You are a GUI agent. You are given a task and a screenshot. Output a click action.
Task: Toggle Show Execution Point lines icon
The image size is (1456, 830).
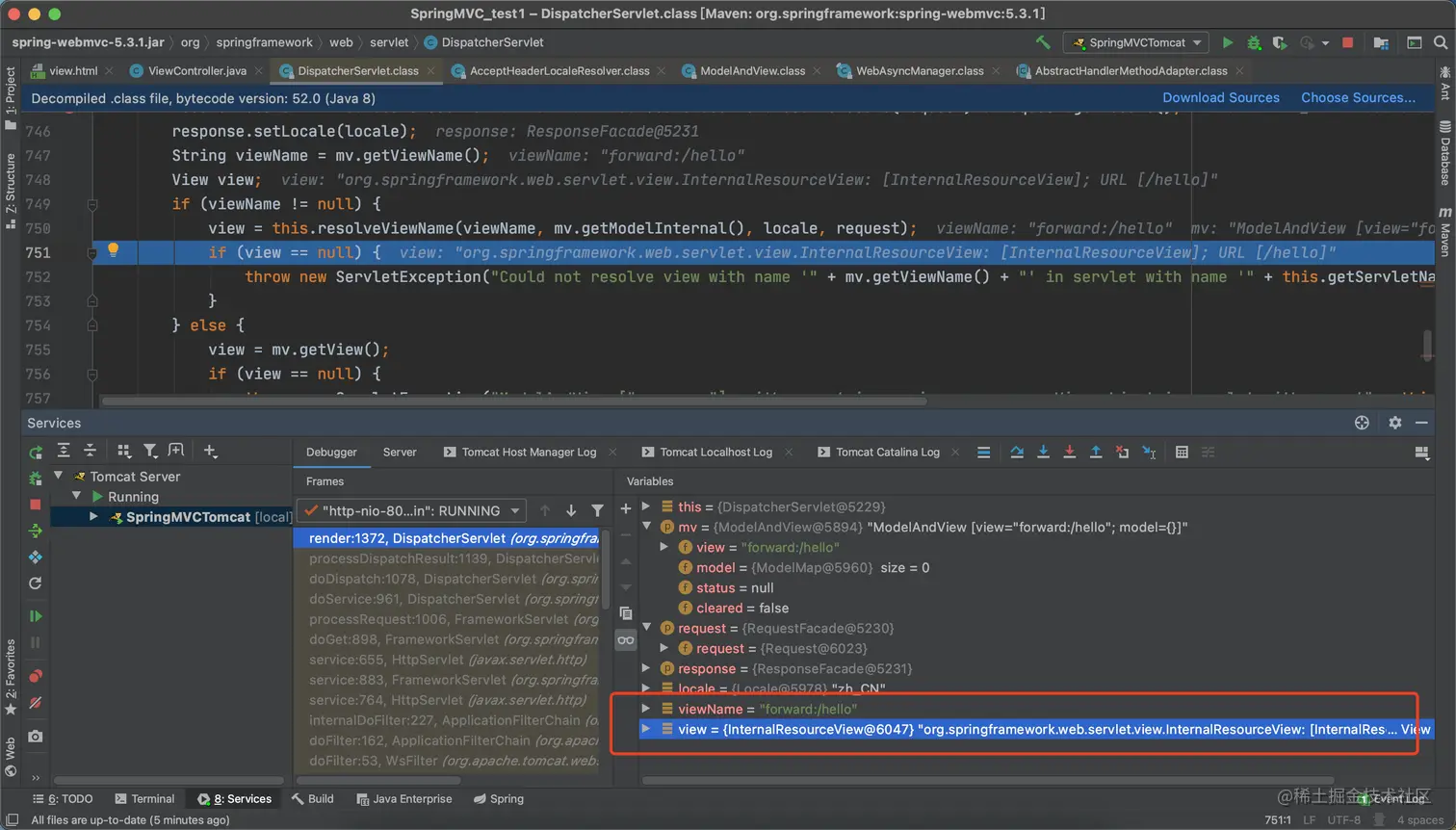(983, 452)
